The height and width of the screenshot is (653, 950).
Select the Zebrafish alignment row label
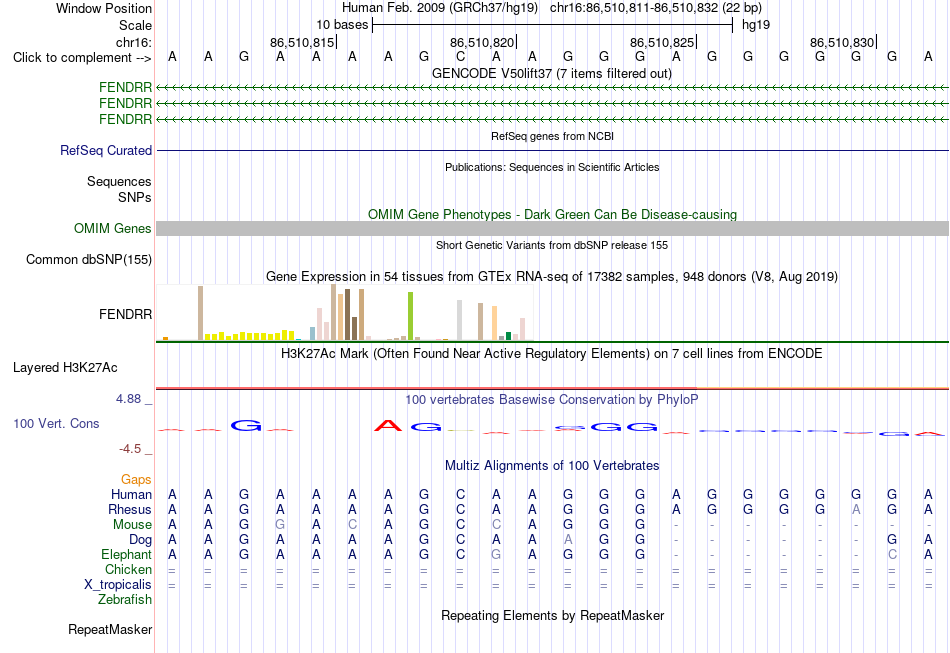[x=125, y=599]
